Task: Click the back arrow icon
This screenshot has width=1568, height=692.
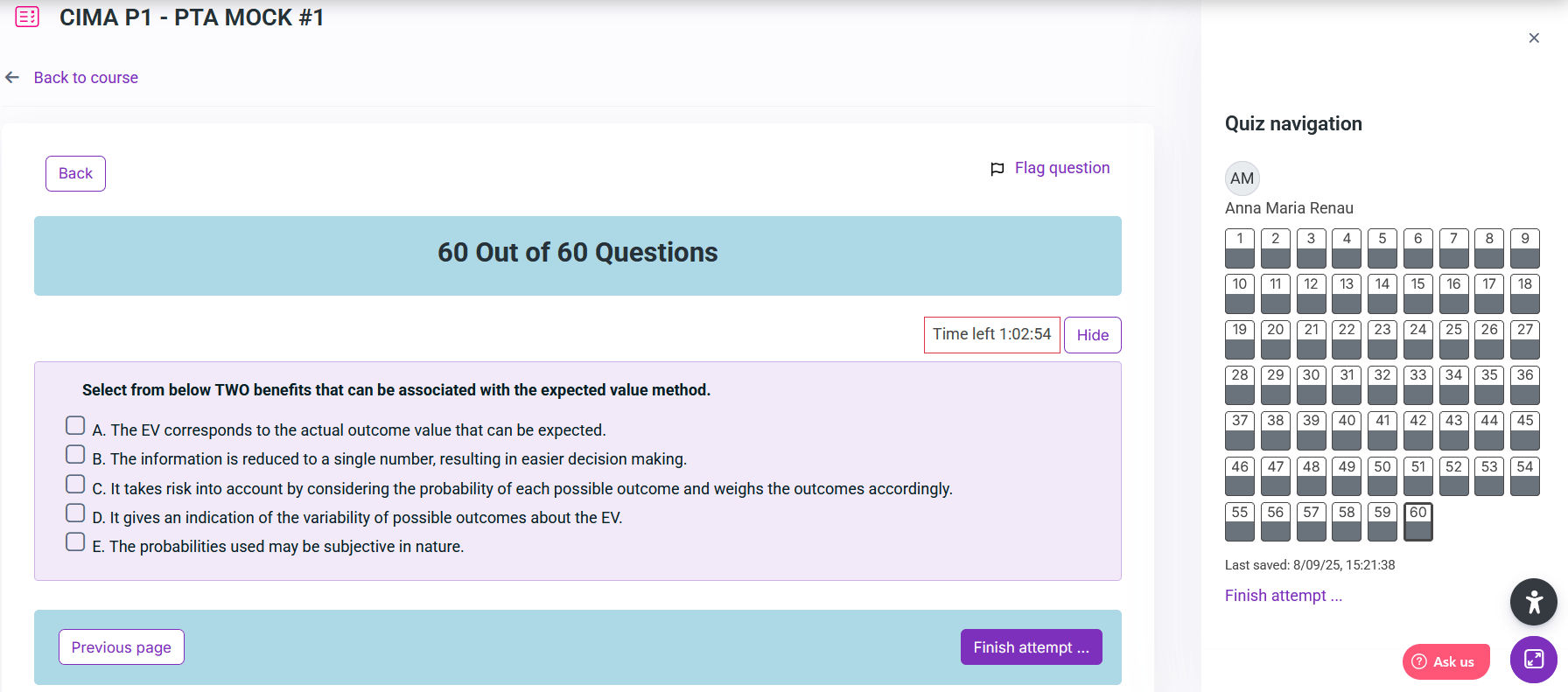Action: click(12, 78)
